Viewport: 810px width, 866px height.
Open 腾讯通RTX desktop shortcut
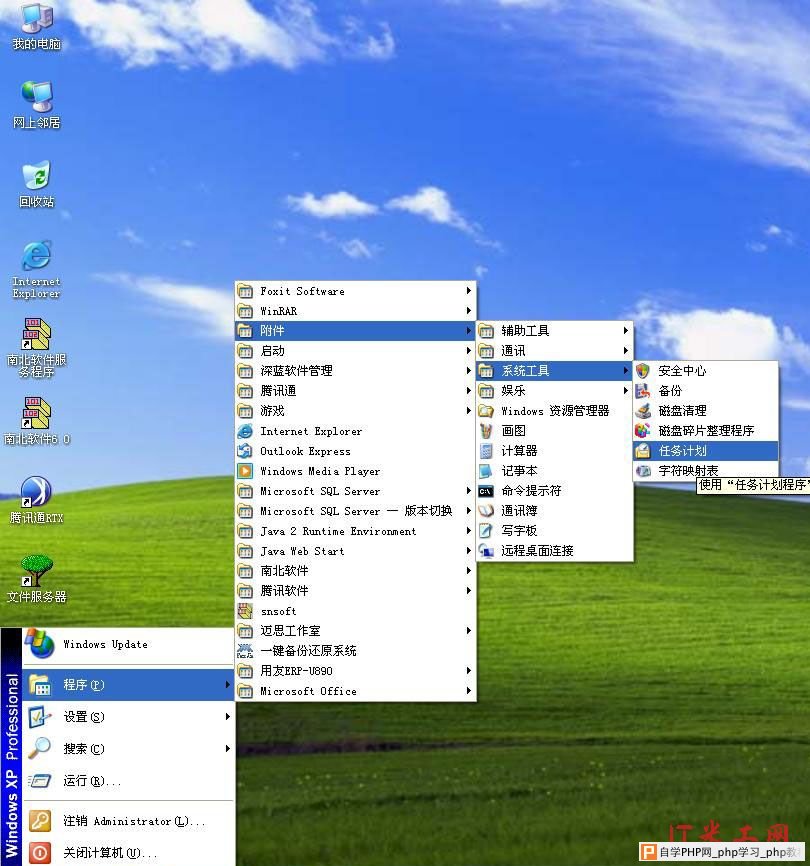[36, 493]
